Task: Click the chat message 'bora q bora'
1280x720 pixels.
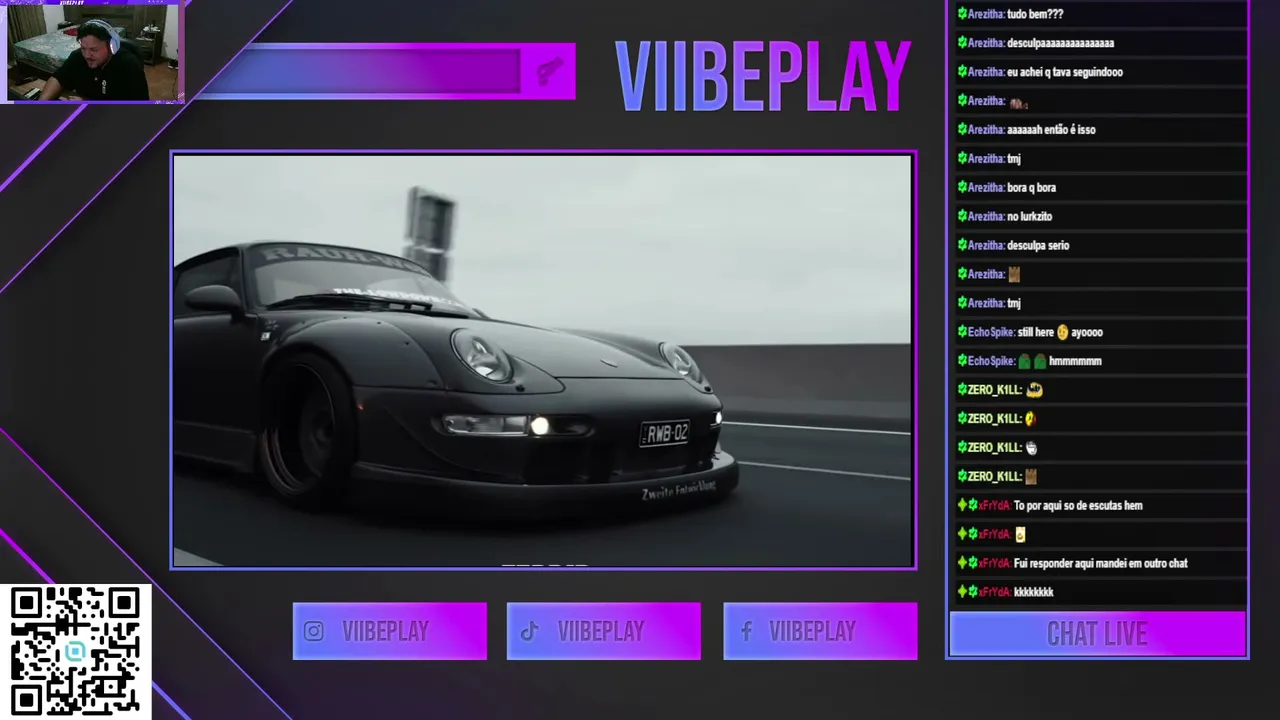Action: pyautogui.click(x=1031, y=187)
